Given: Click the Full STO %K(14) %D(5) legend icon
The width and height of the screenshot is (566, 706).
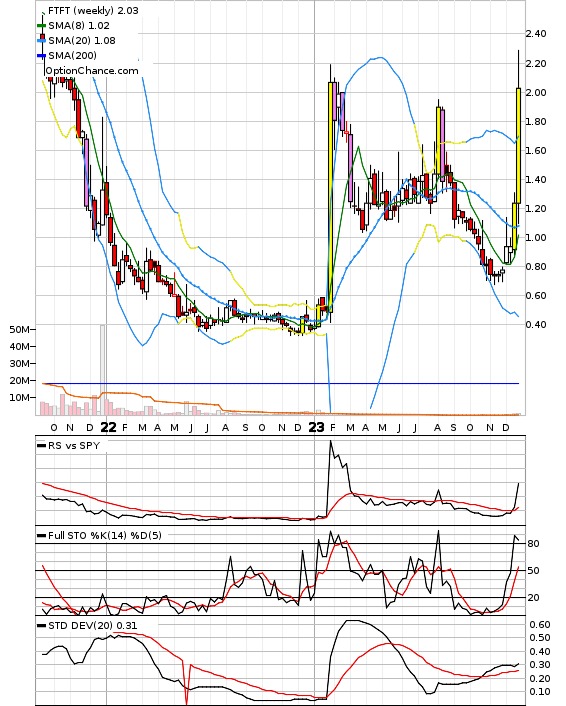Looking at the screenshot, I should pos(41,536).
